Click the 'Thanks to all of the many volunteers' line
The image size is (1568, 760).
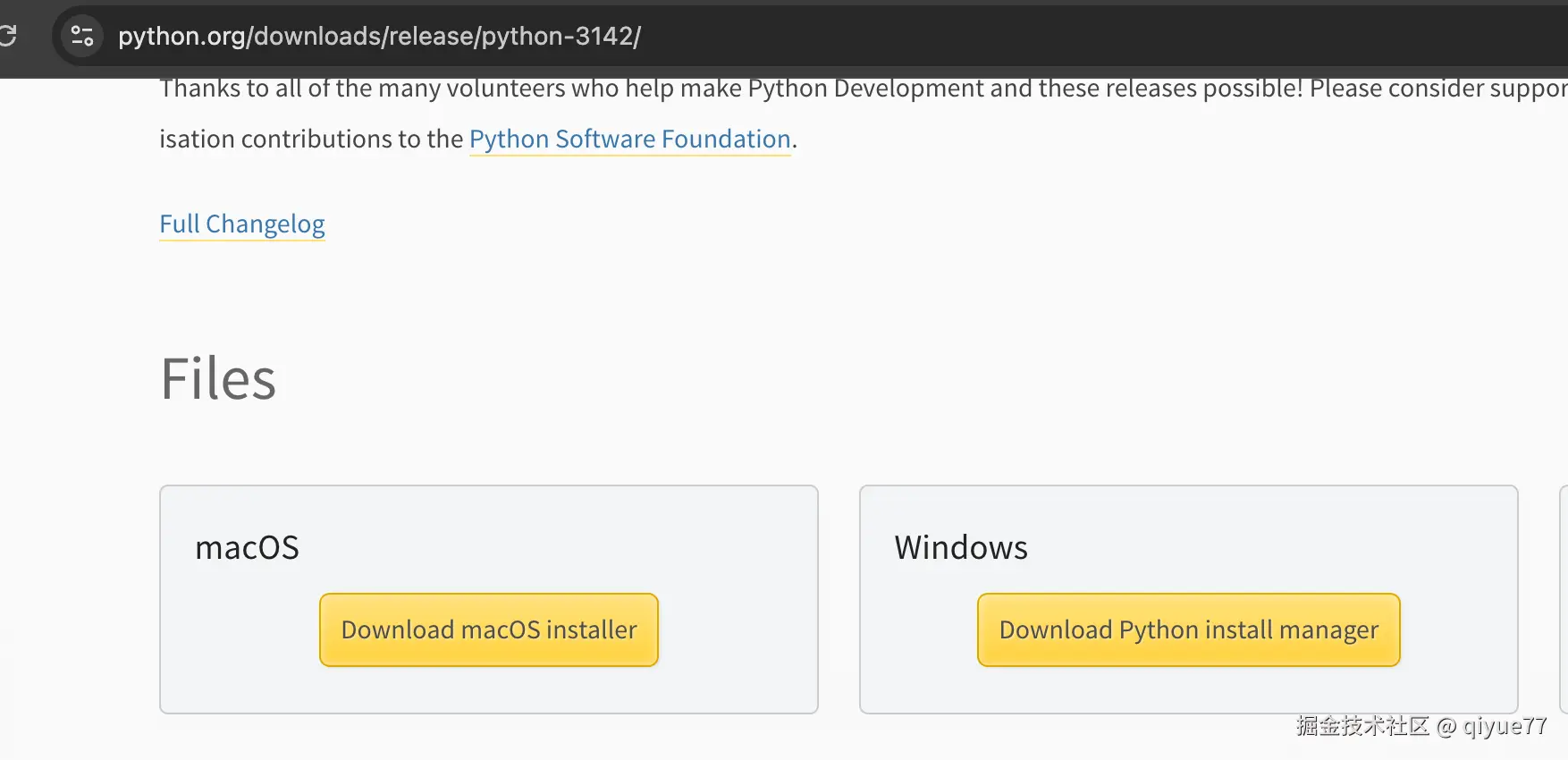pos(715,89)
